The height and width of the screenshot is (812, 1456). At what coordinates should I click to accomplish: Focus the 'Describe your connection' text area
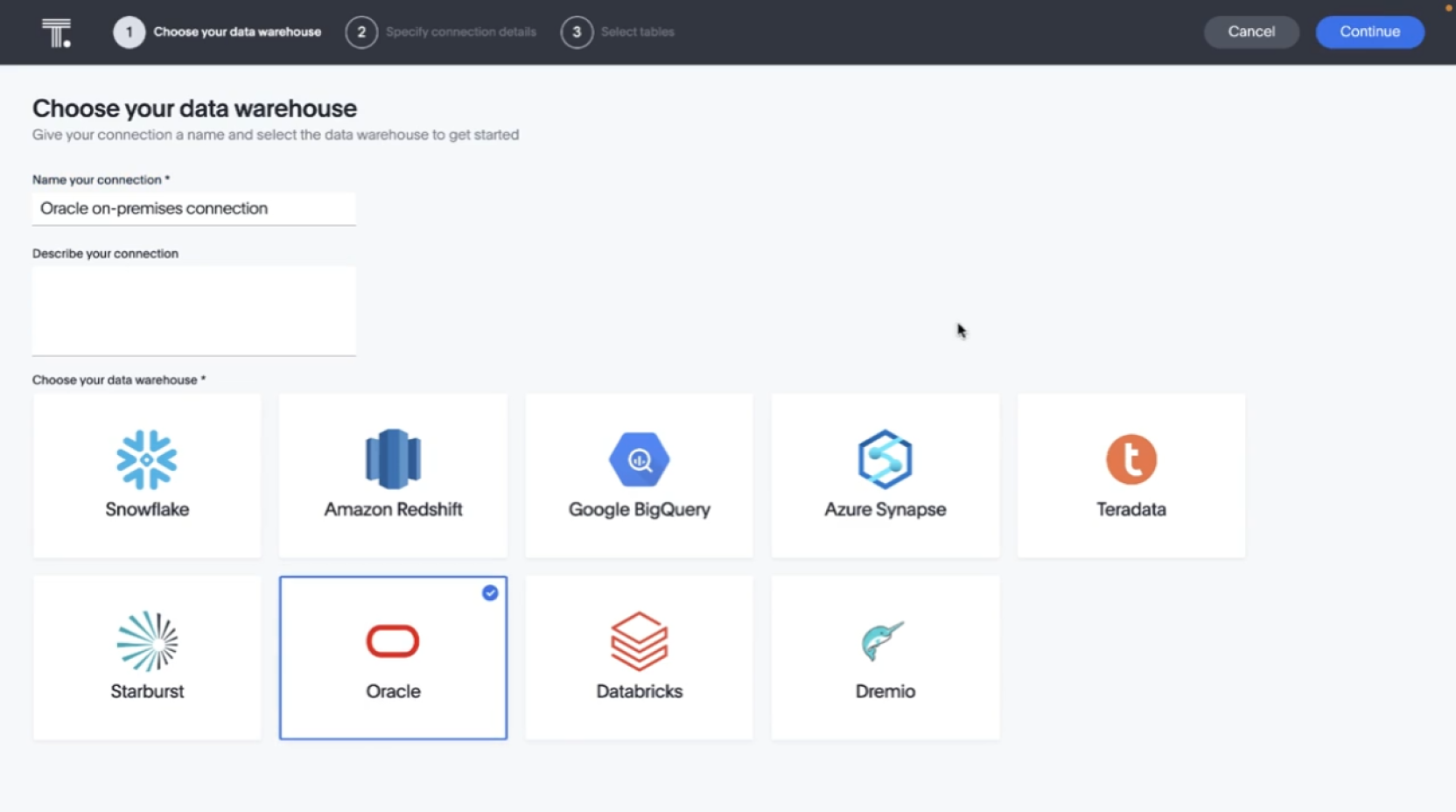click(x=194, y=311)
